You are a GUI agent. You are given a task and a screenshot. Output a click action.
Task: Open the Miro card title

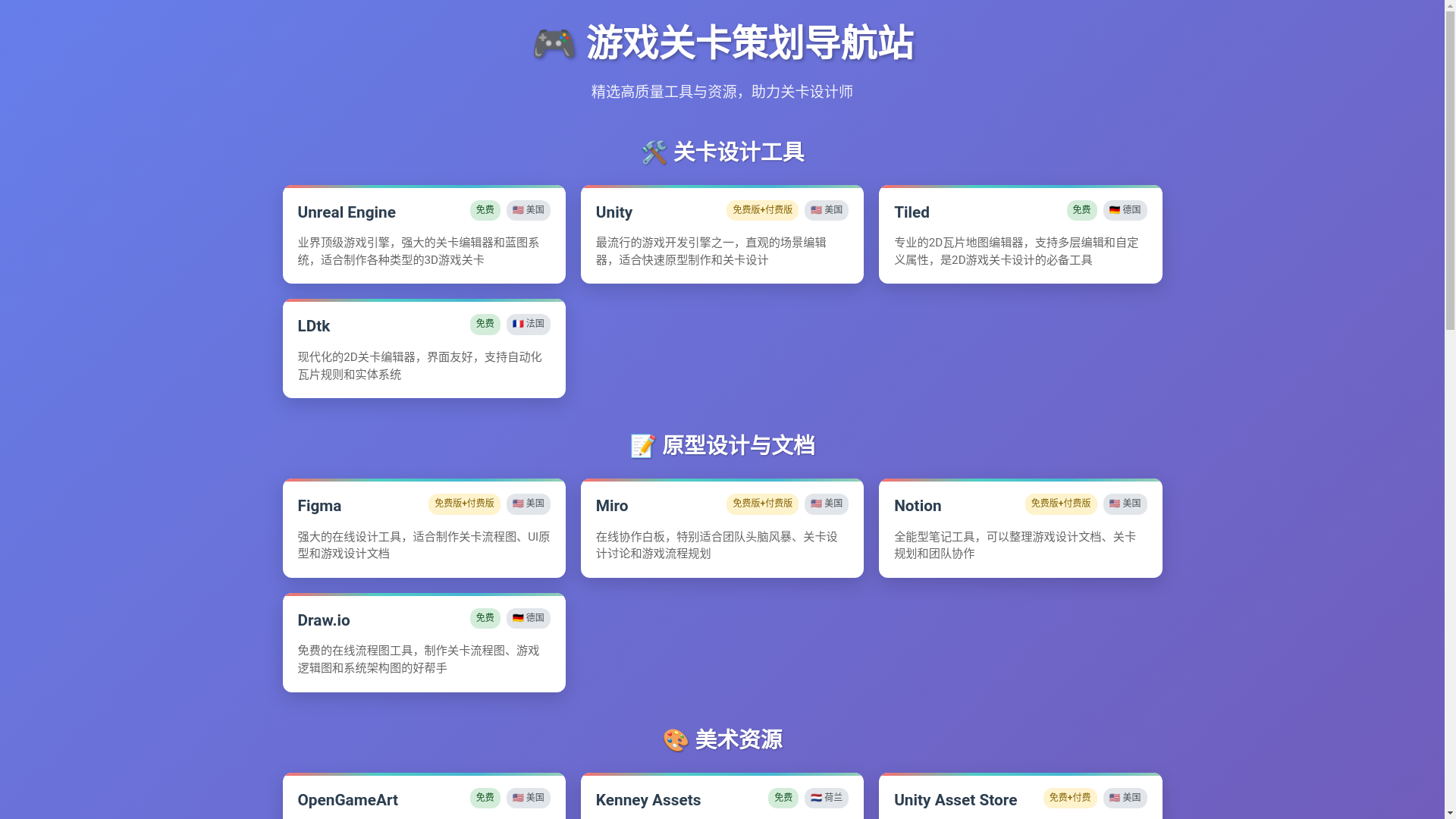tap(612, 506)
